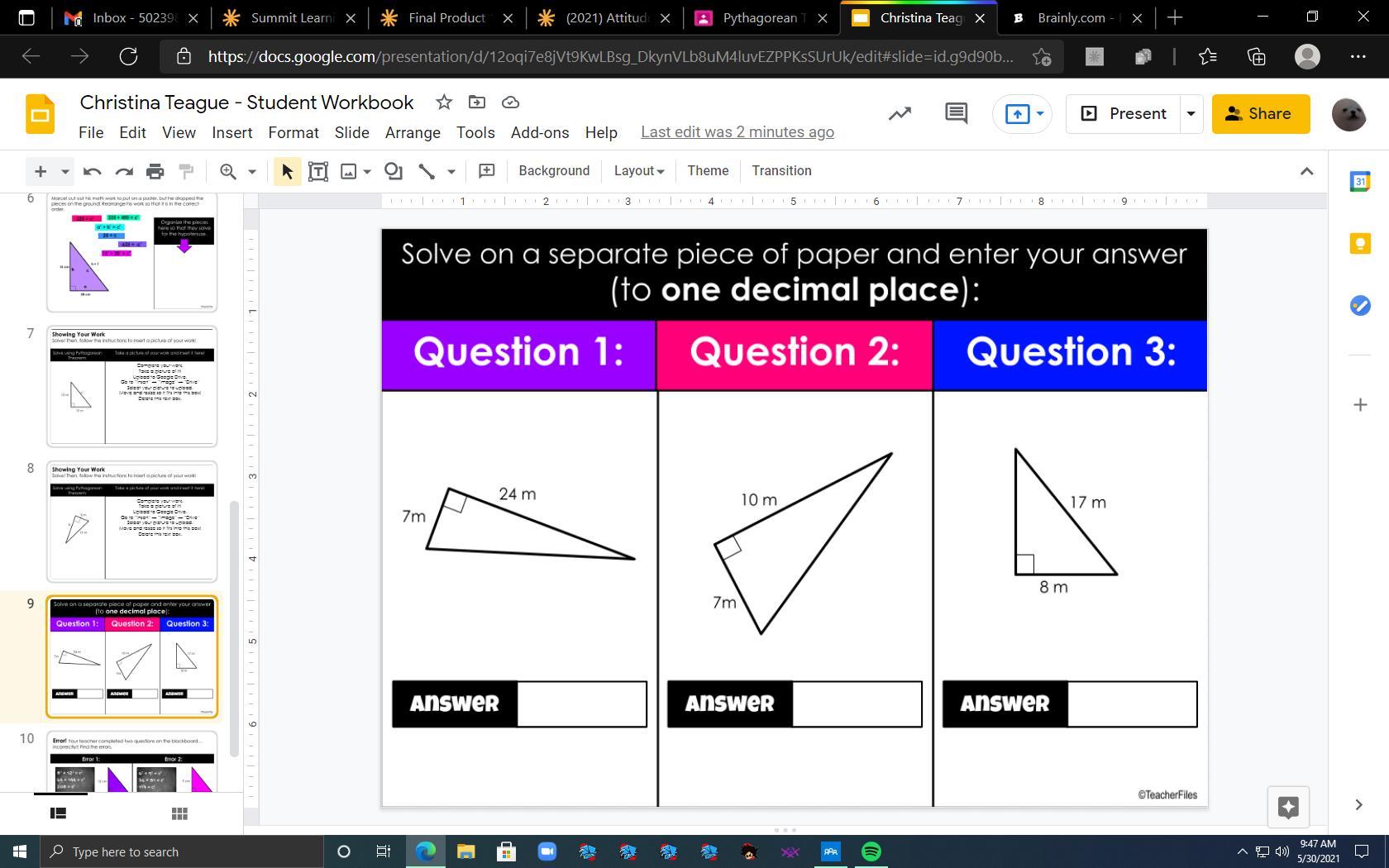1389x868 pixels.
Task: Click the filmstrip vertical scrollbar
Action: tap(234, 628)
